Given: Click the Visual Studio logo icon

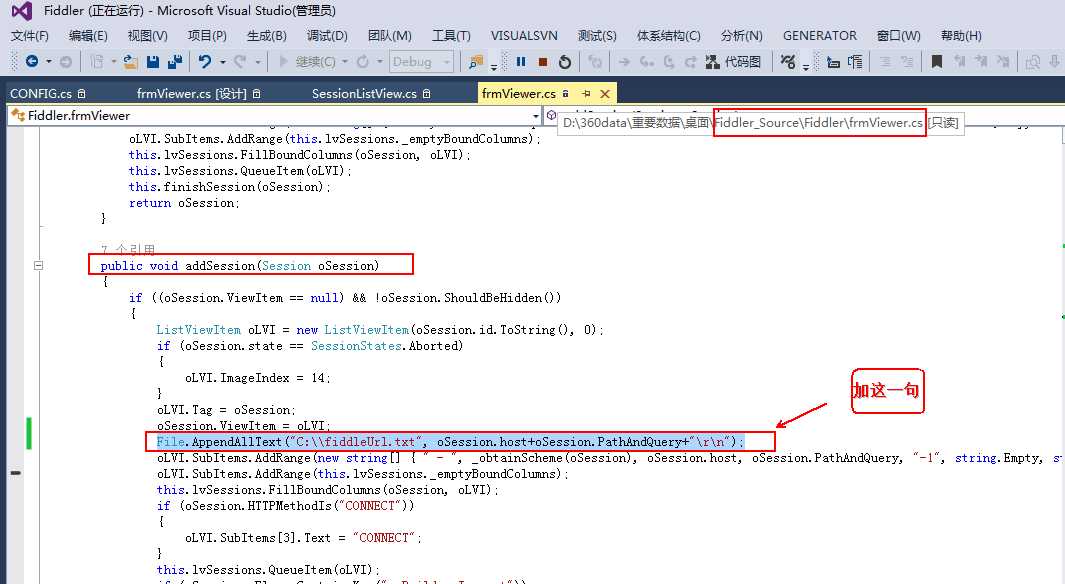Looking at the screenshot, I should coord(22,11).
